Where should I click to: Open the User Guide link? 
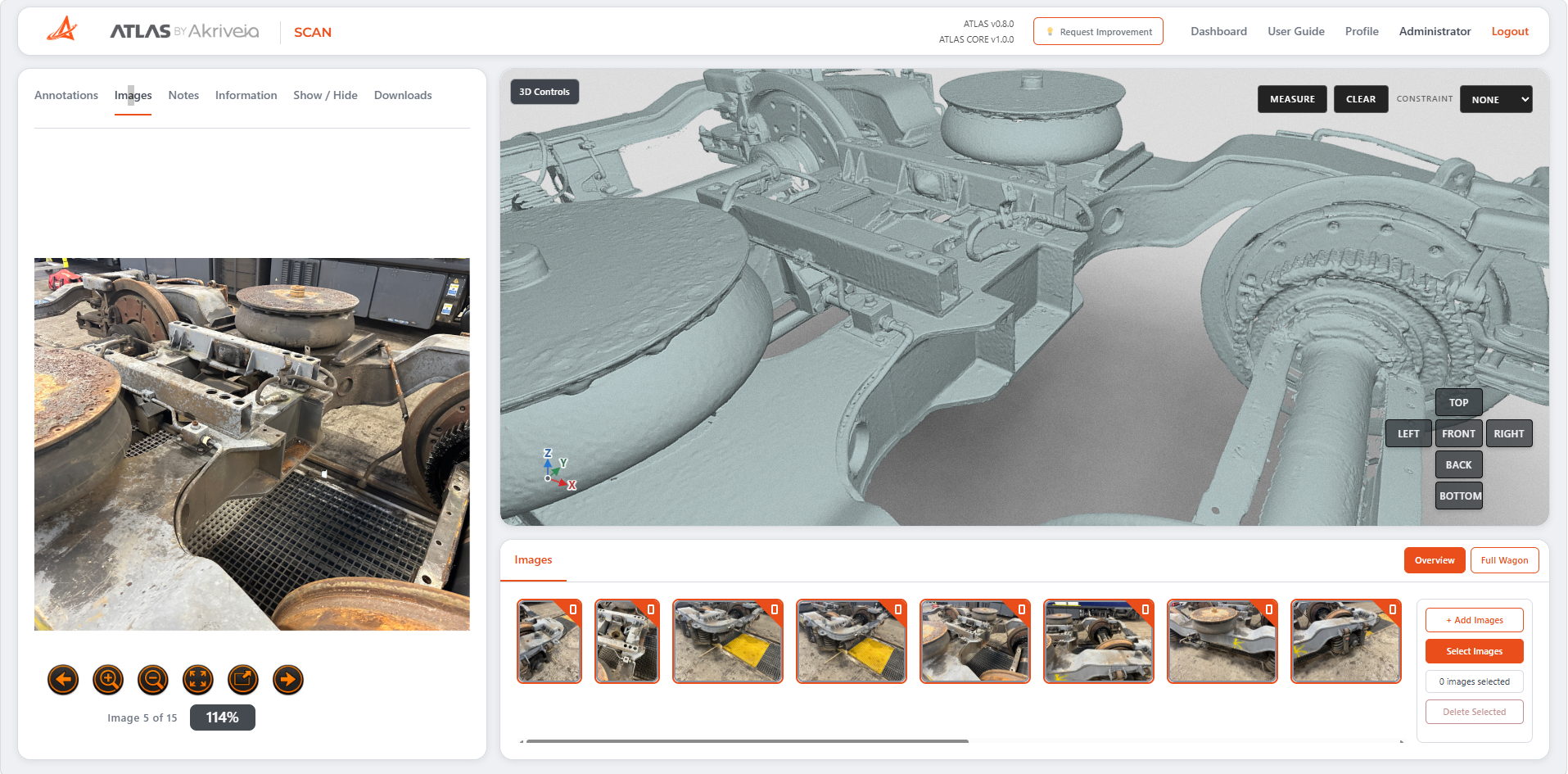click(x=1296, y=31)
